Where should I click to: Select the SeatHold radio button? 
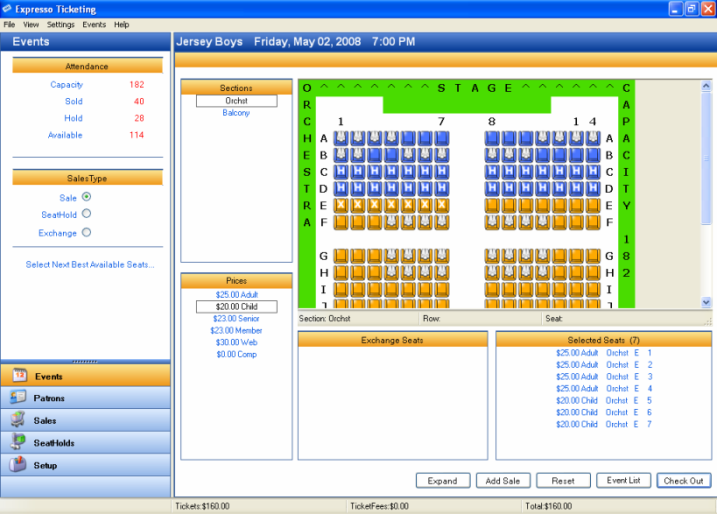coord(86,214)
